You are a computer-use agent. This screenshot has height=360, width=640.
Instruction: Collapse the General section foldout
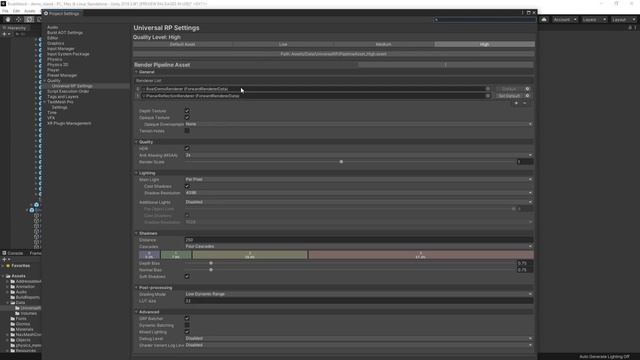(136, 72)
